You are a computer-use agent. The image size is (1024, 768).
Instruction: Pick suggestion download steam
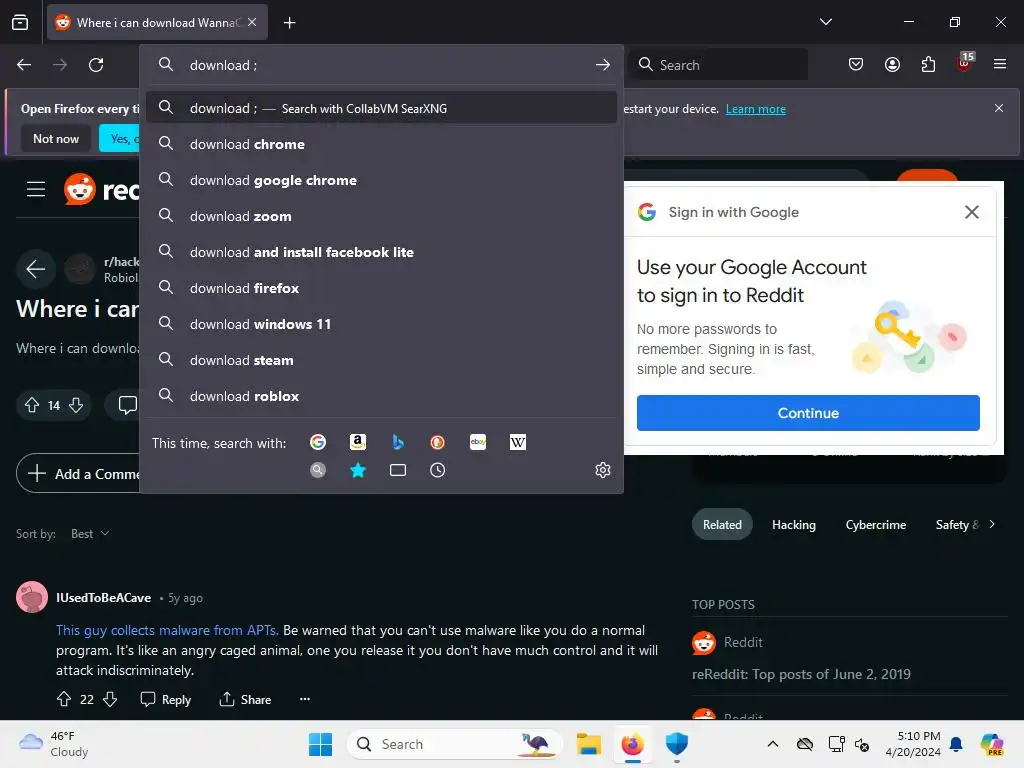point(381,360)
